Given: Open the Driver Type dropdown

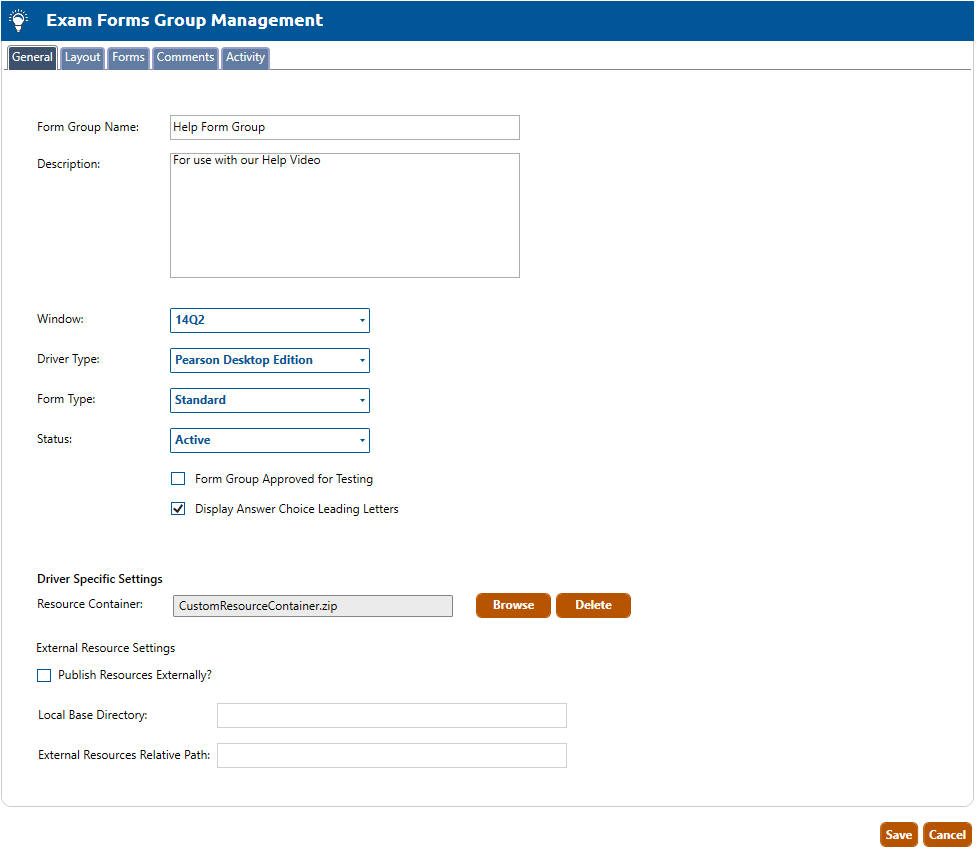Looking at the screenshot, I should tap(270, 360).
